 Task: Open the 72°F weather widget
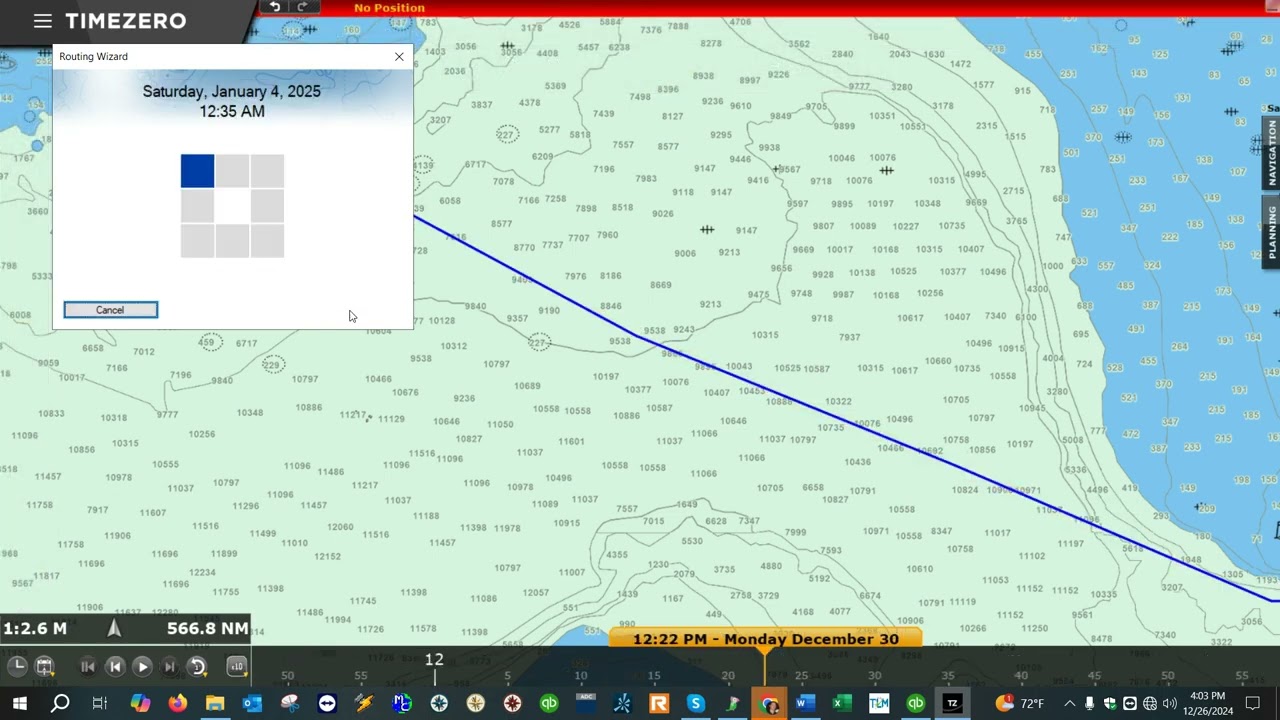[x=1020, y=704]
